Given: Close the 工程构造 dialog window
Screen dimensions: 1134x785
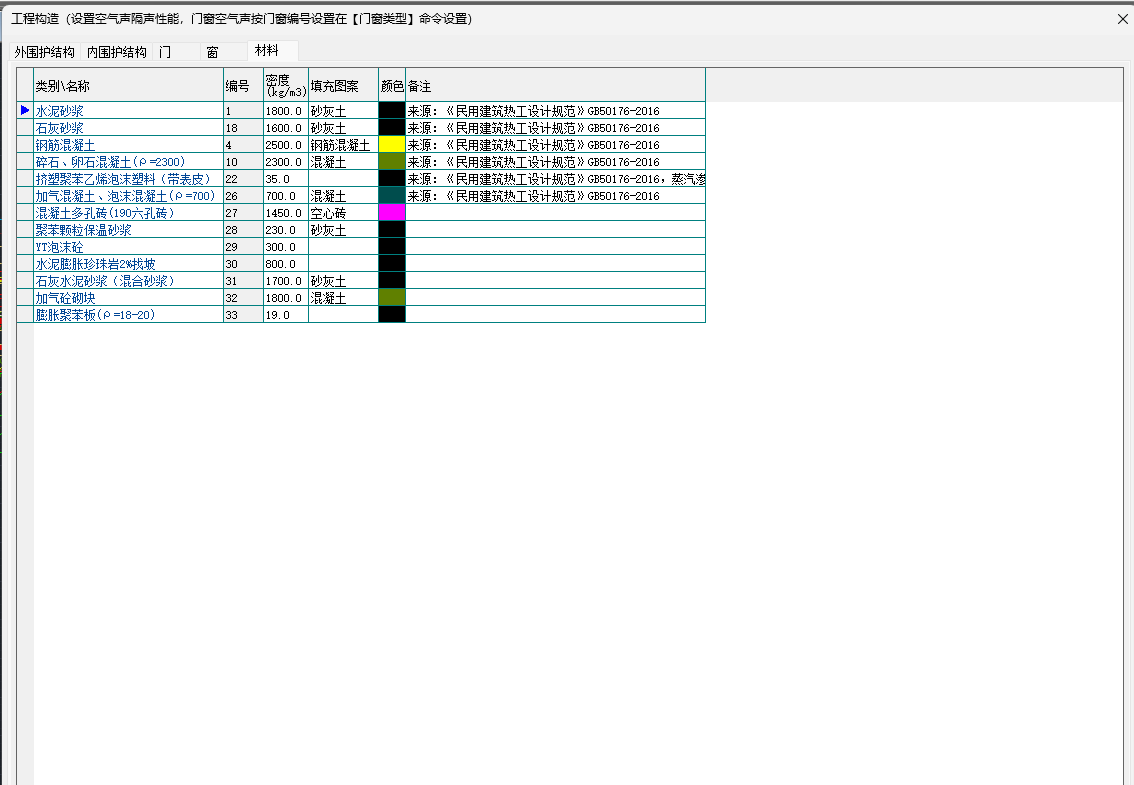Looking at the screenshot, I should [x=1123, y=18].
